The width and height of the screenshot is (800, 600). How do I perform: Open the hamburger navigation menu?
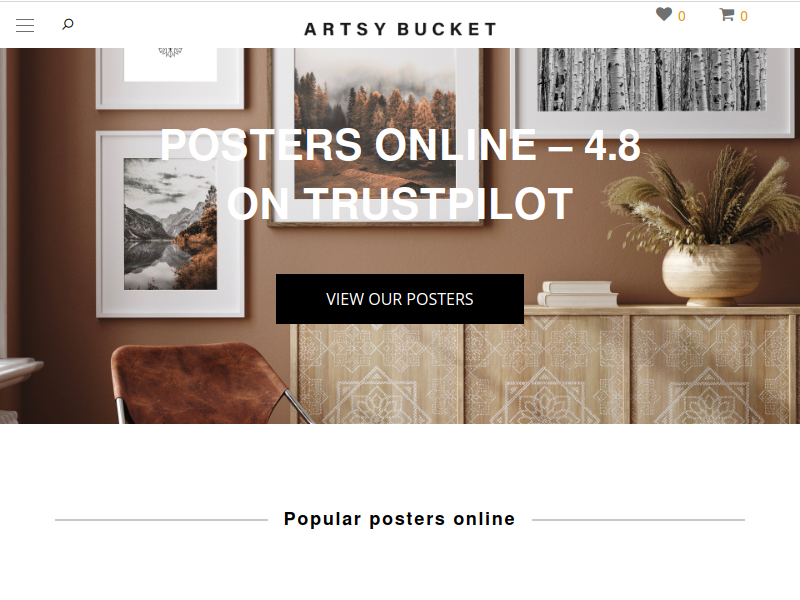coord(25,26)
